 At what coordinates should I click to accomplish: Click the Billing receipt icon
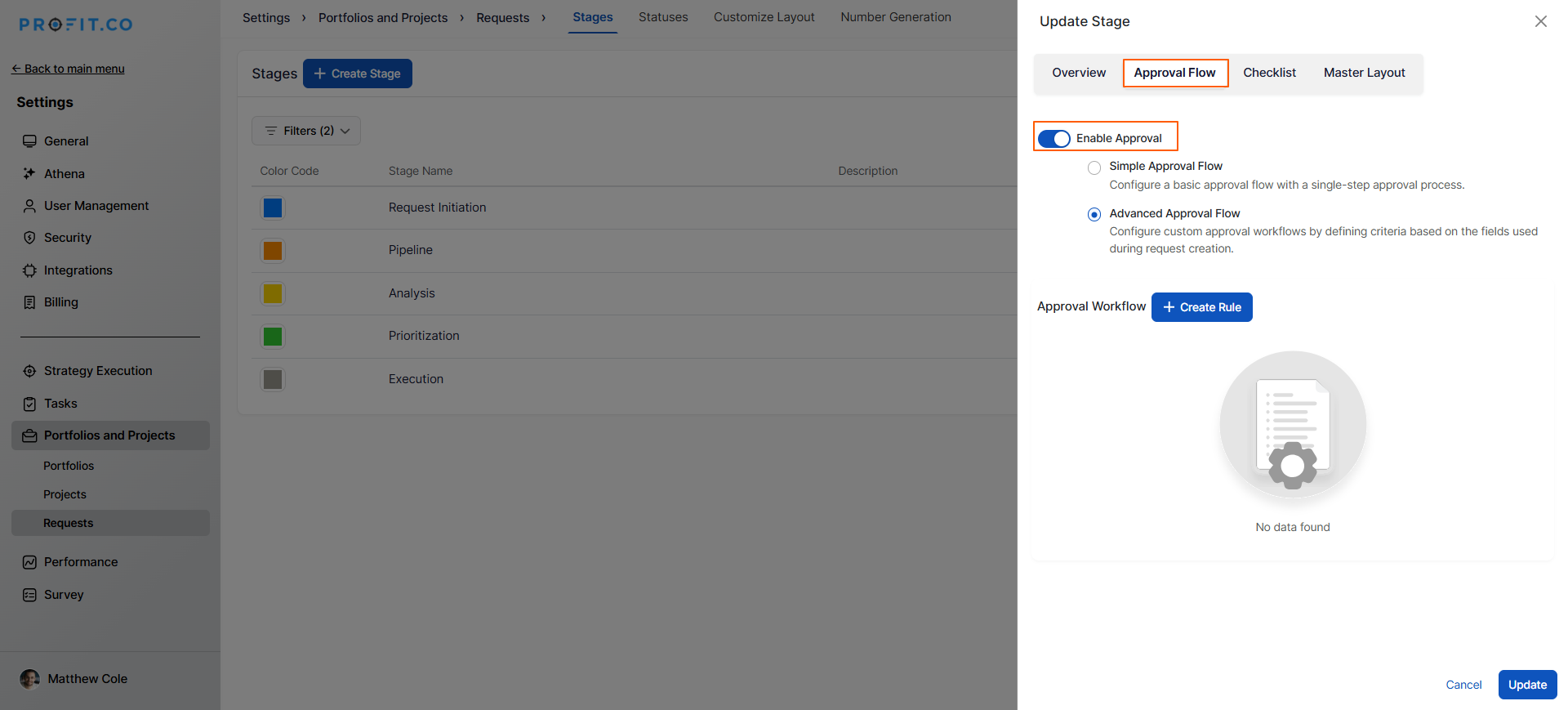(29, 302)
